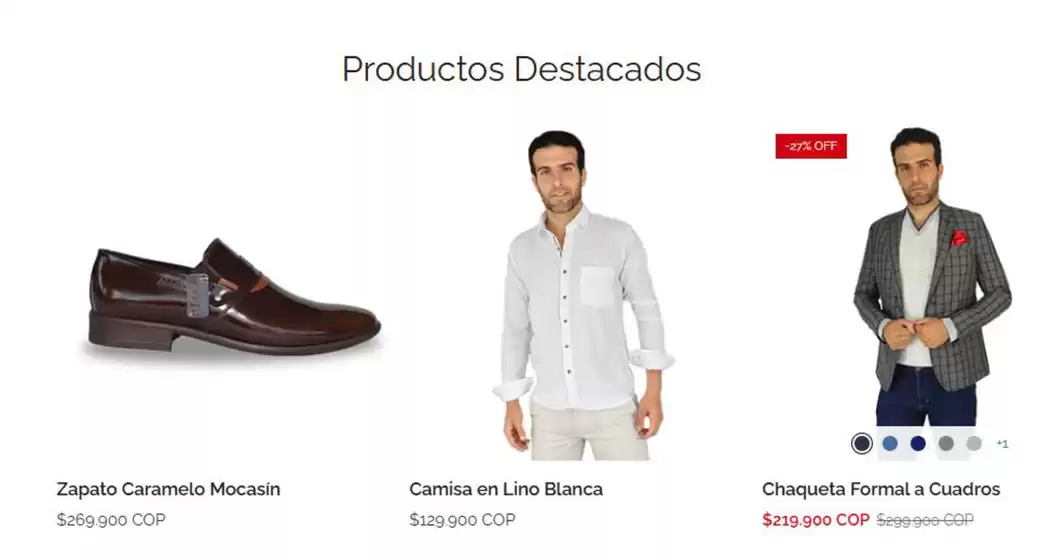The height and width of the screenshot is (560, 1053).
Task: Show the +1 additional color option
Action: point(1002,444)
